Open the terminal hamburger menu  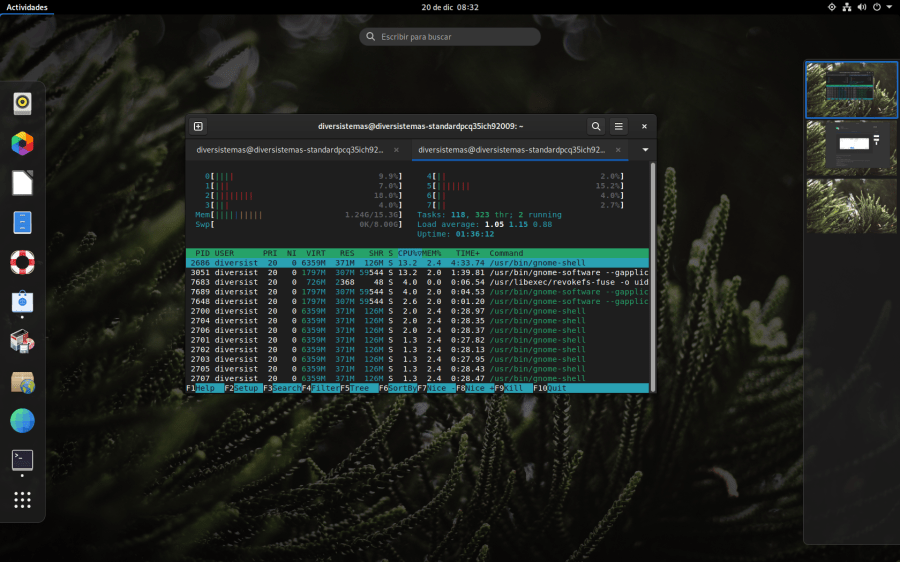(619, 126)
